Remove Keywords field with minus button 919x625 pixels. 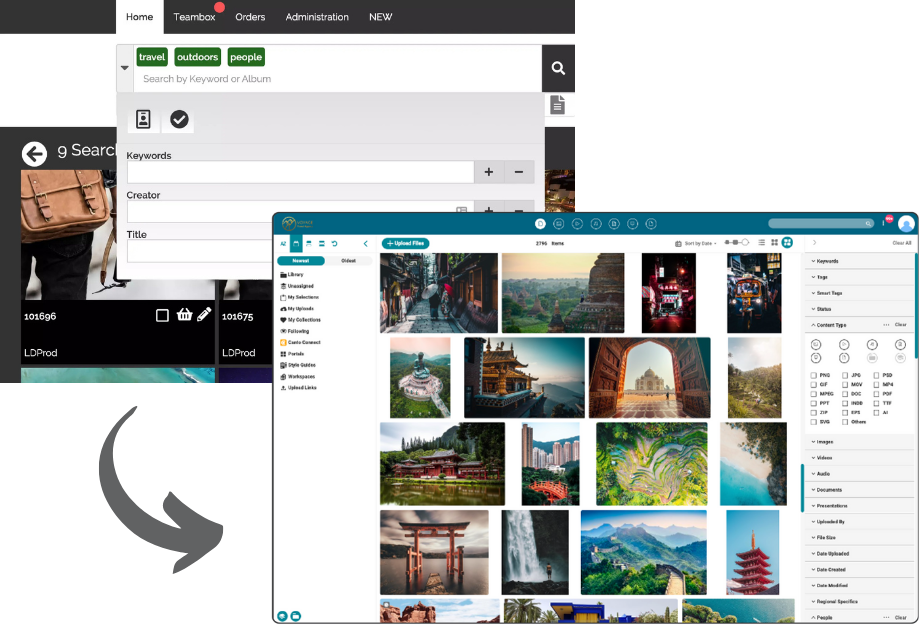(518, 172)
